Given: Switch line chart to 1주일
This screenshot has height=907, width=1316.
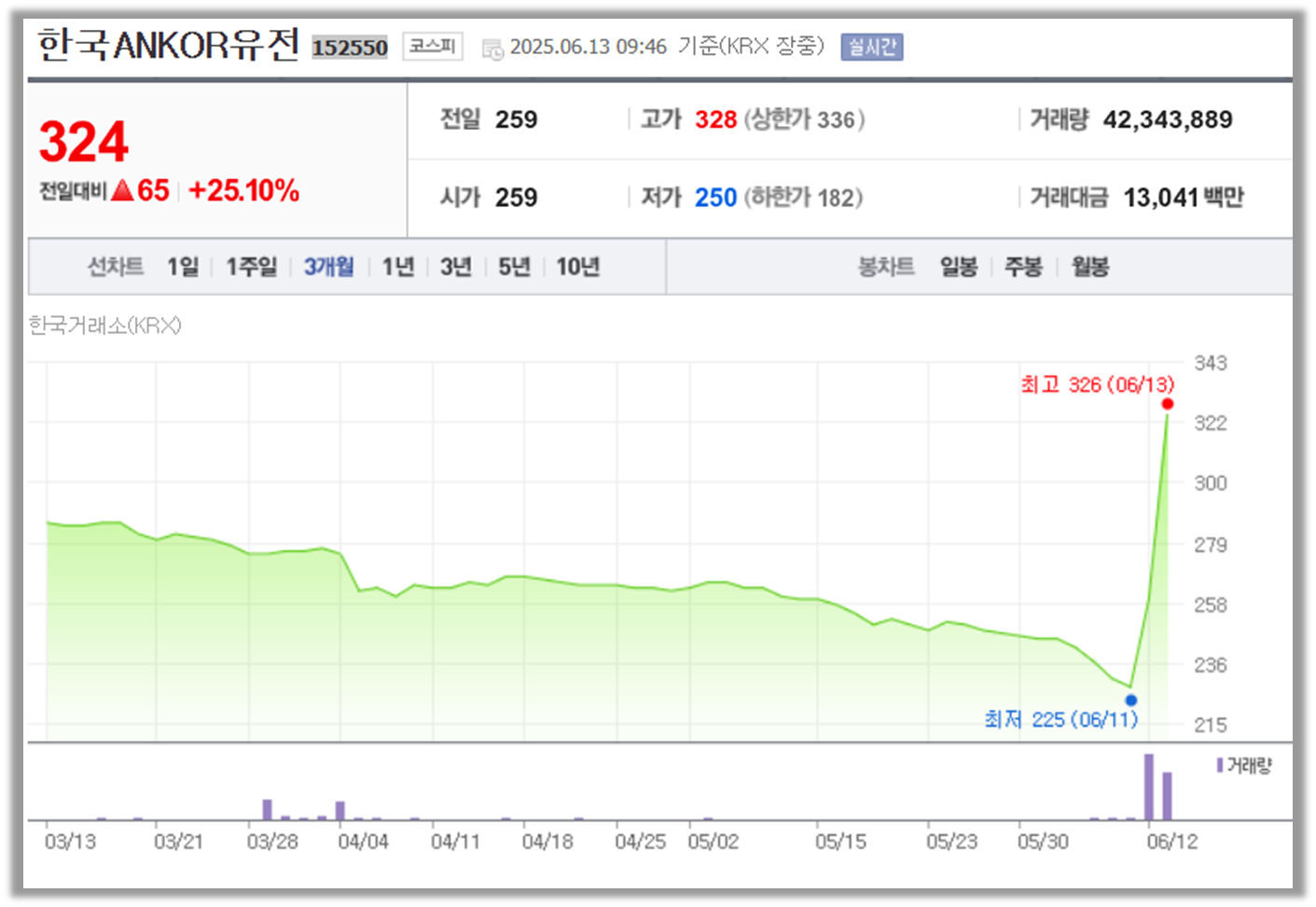Looking at the screenshot, I should (x=252, y=267).
